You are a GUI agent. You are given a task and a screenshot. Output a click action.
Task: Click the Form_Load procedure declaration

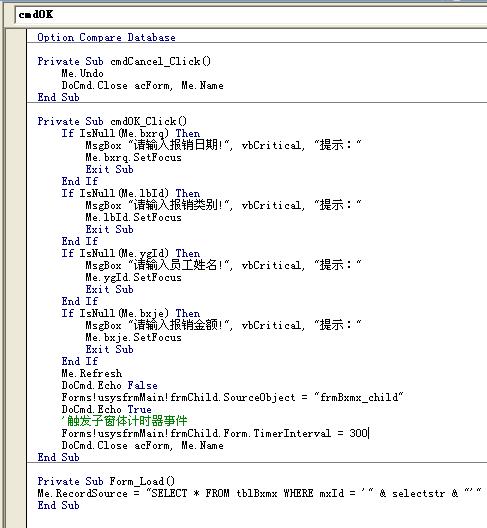(x=106, y=481)
